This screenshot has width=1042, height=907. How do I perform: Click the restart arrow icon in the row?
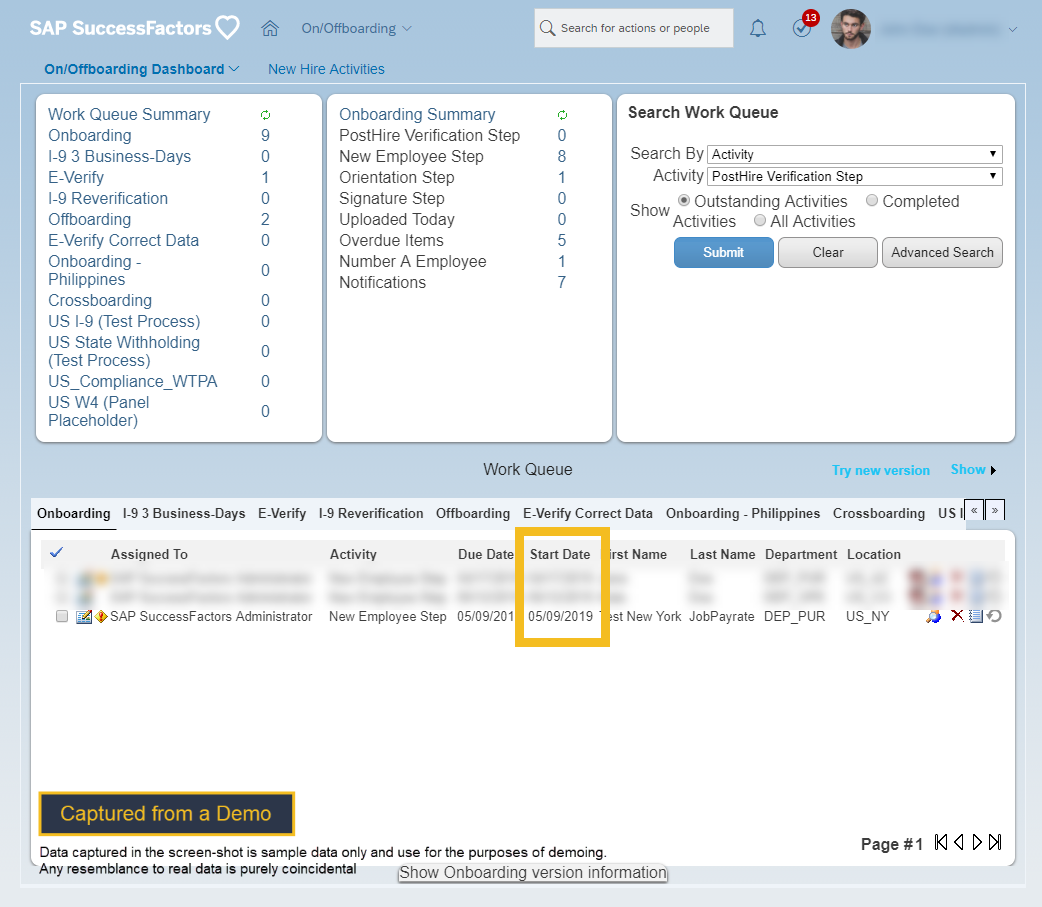(994, 616)
